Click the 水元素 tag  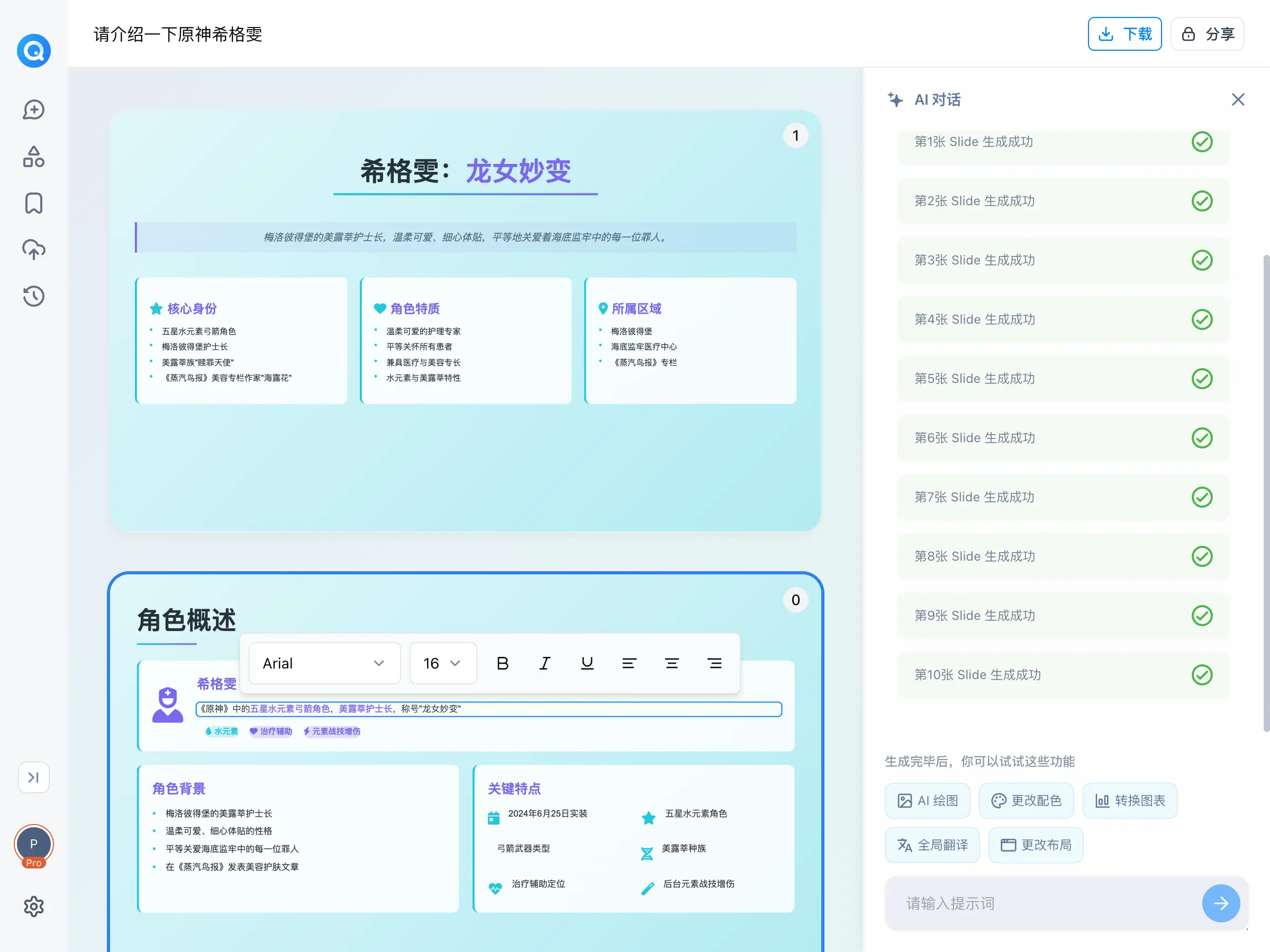(x=222, y=731)
